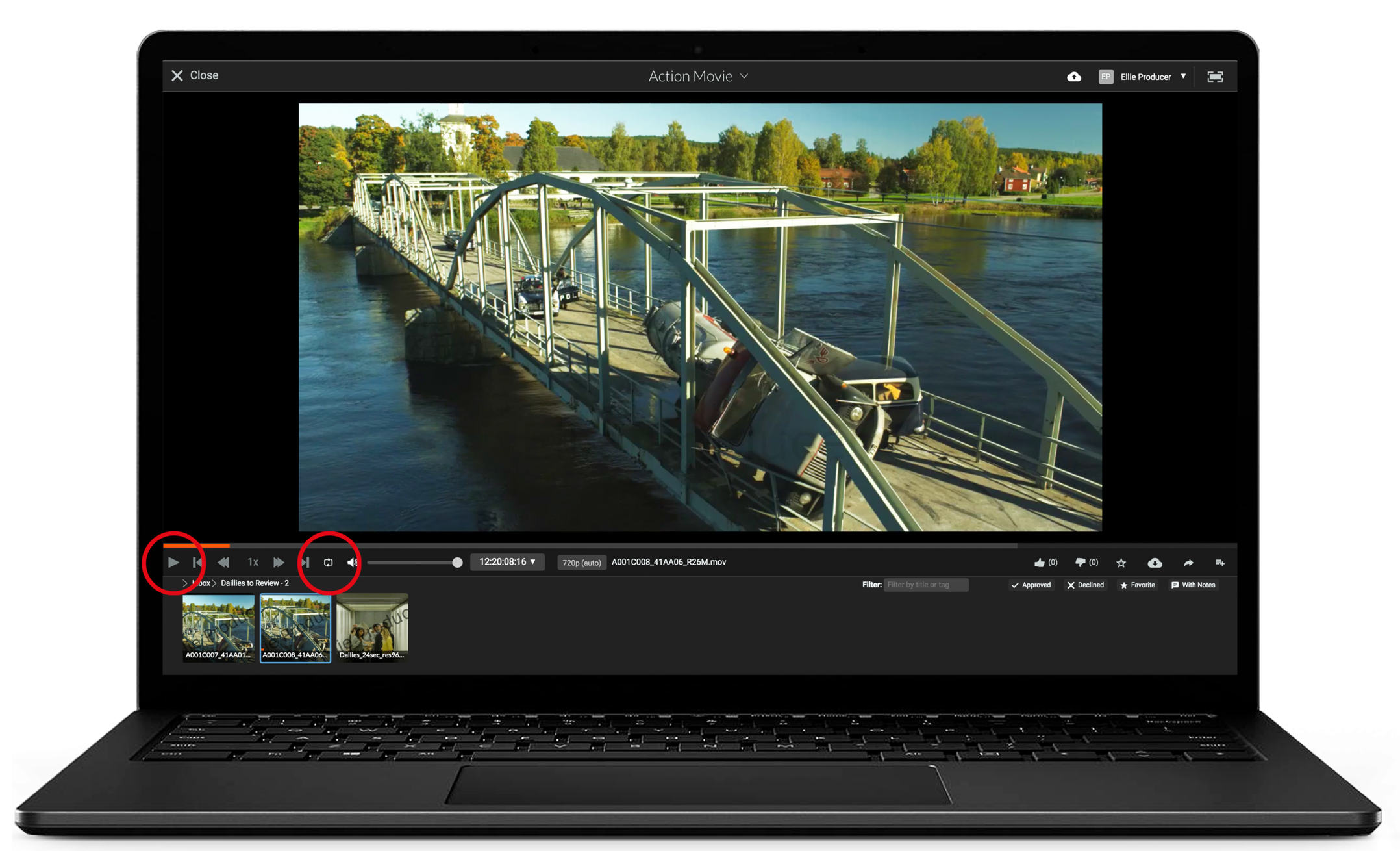Image resolution: width=1400 pixels, height=851 pixels.
Task: Give thumbs down to clip
Action: (1080, 563)
